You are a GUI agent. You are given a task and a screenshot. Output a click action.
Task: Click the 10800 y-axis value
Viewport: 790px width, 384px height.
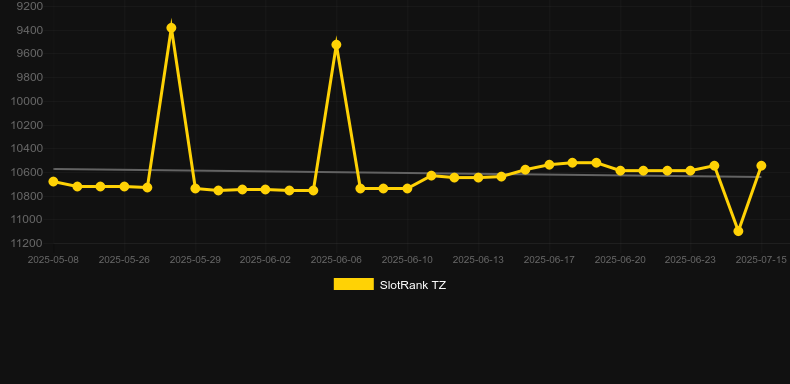(x=27, y=196)
